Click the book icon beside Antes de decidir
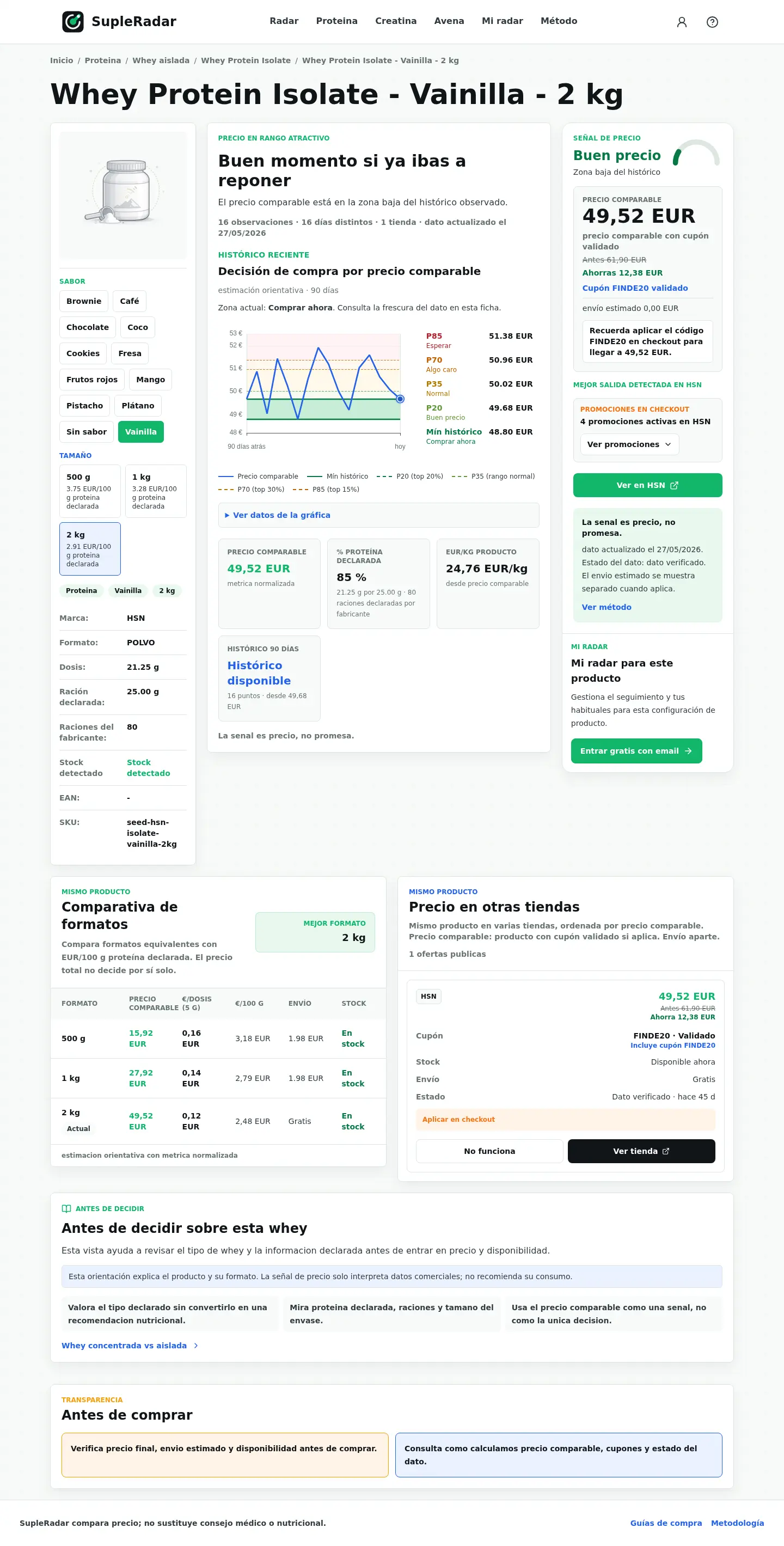784x1546 pixels. click(x=66, y=1209)
